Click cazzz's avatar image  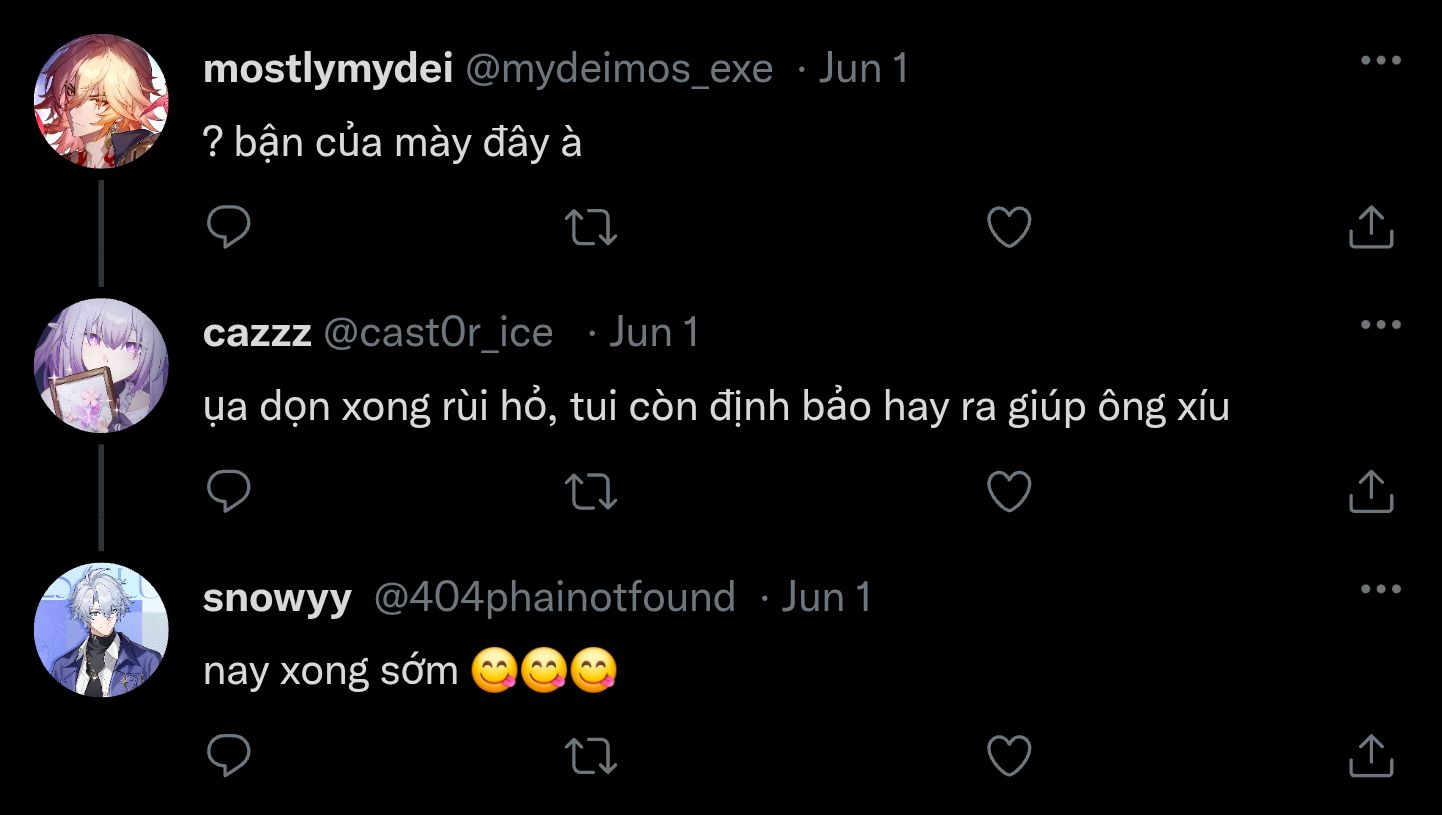[101, 365]
